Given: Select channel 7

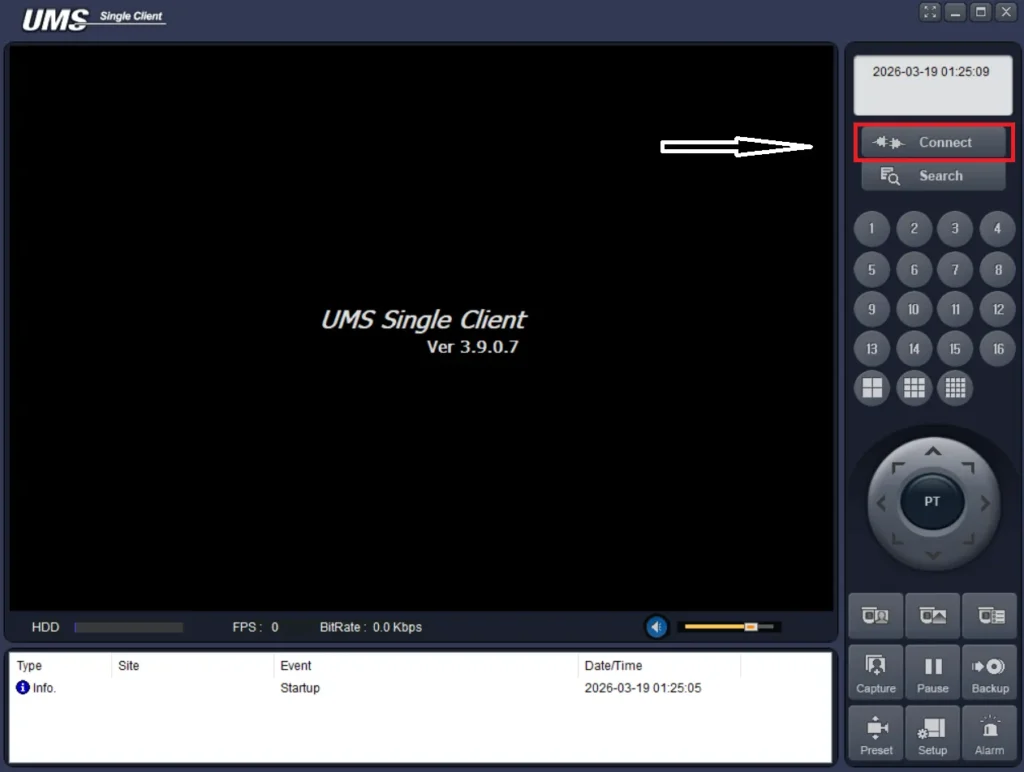Looking at the screenshot, I should point(955,269).
